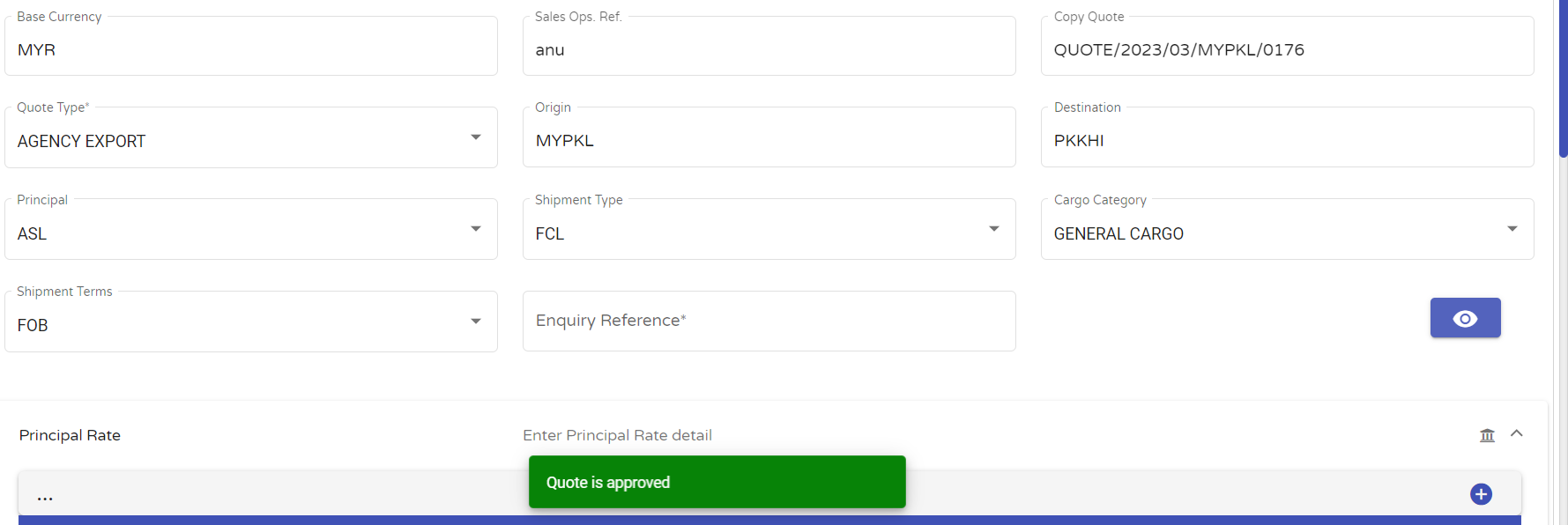The width and height of the screenshot is (1568, 525).
Task: Click the Sales Ops. Ref. field
Action: 769,46
